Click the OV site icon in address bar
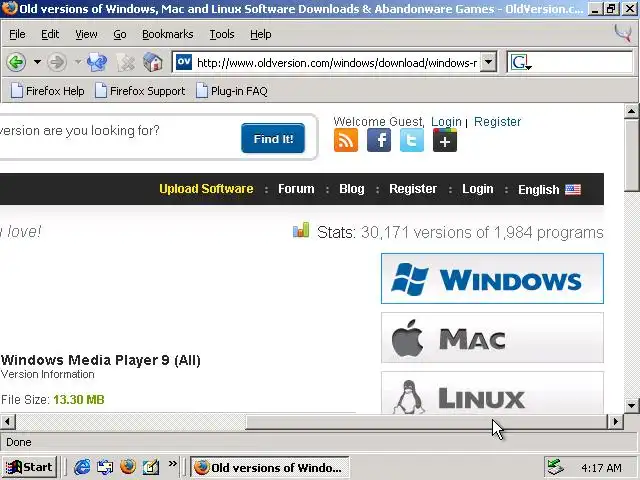The image size is (640, 480). point(184,62)
